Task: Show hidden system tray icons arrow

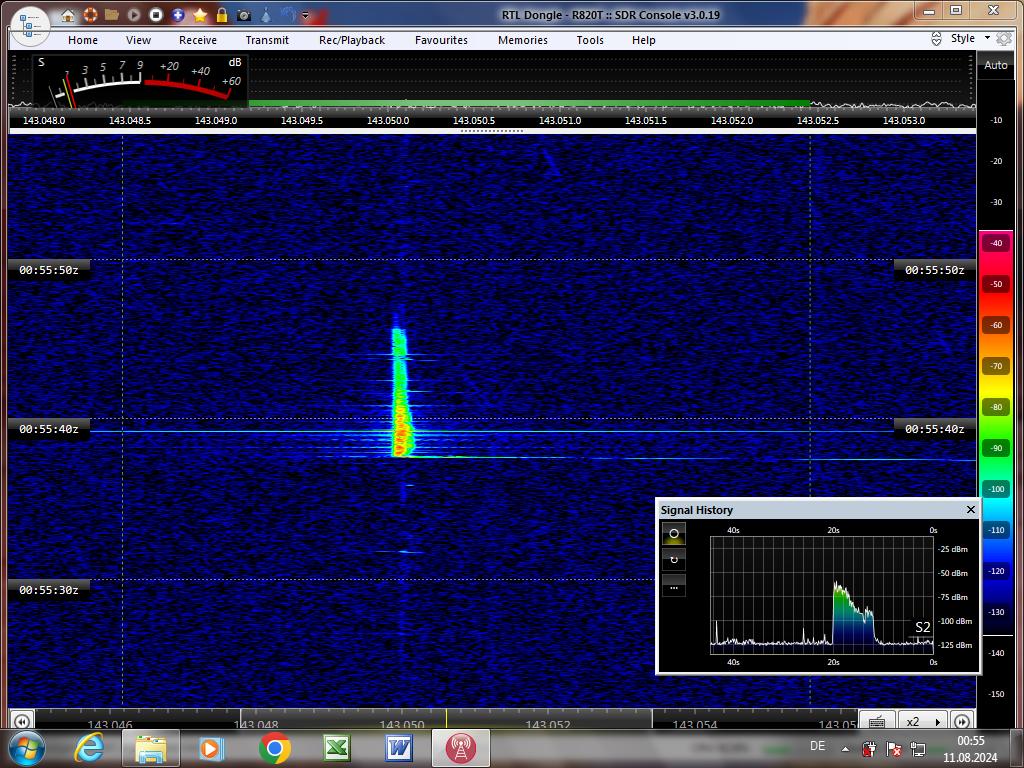Action: pos(846,748)
